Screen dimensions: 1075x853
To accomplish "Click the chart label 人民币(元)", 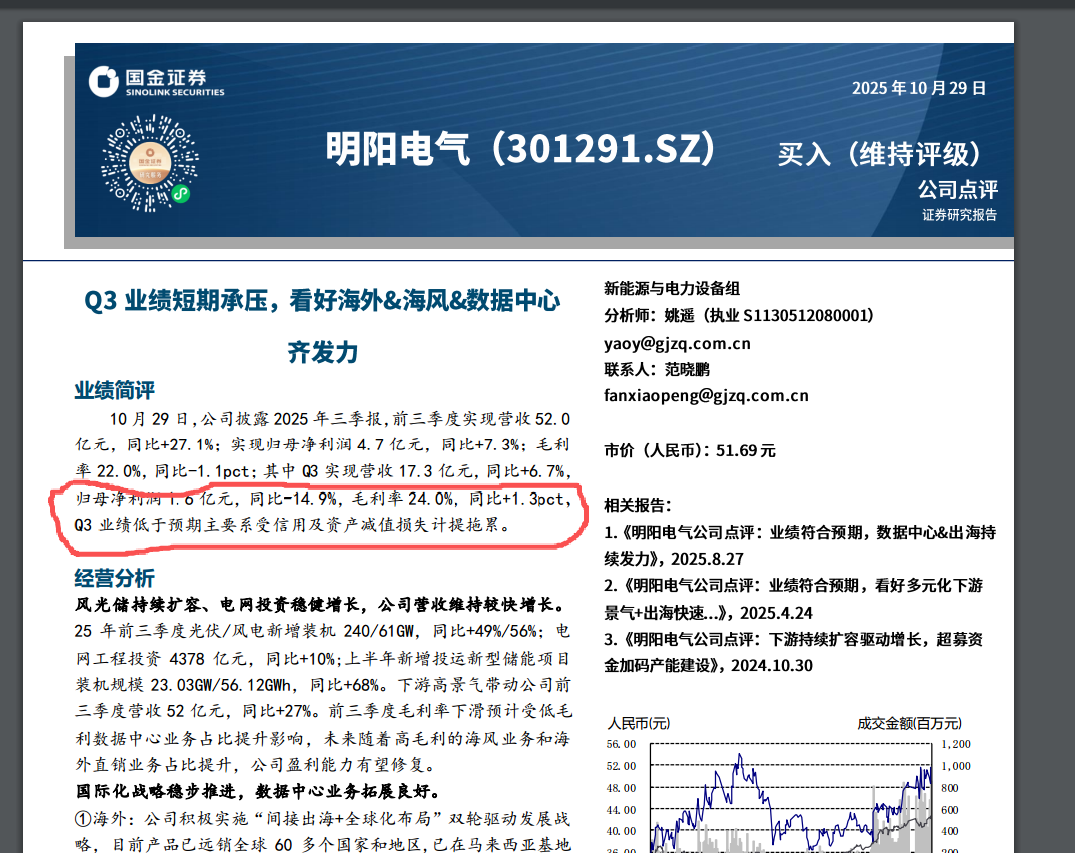I will 639,723.
